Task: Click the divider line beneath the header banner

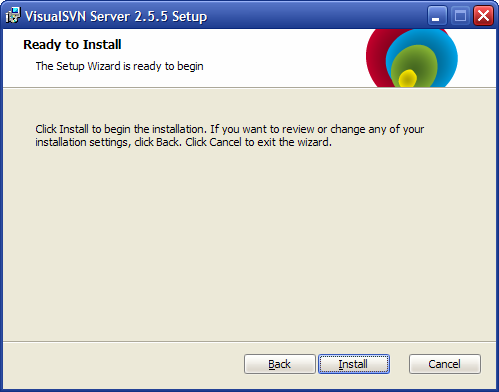Action: pos(249,88)
